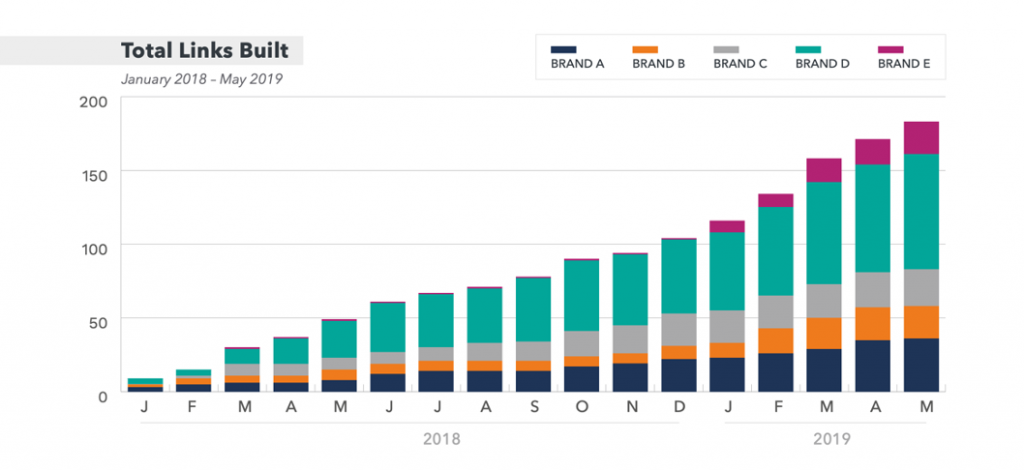Viewport: 1024px width, 470px height.
Task: Click the teal segment of the May 2019 bar
Action: 921,211
